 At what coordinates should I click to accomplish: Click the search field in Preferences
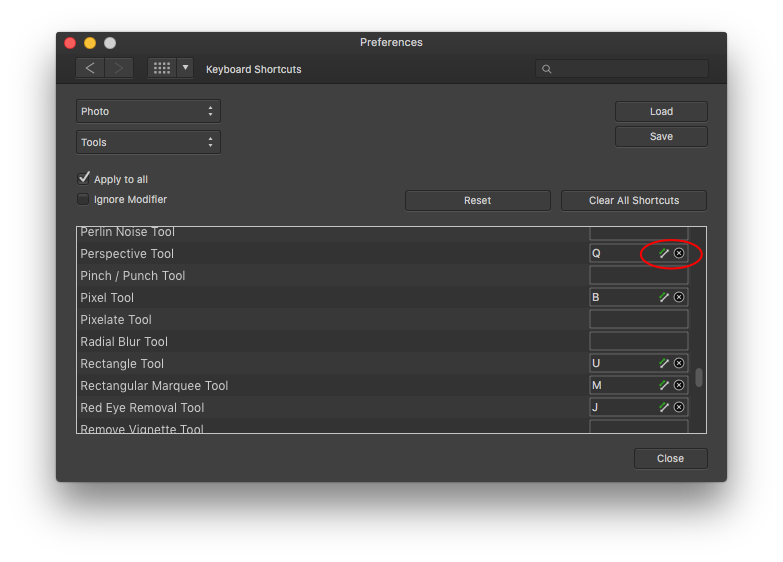[x=622, y=68]
